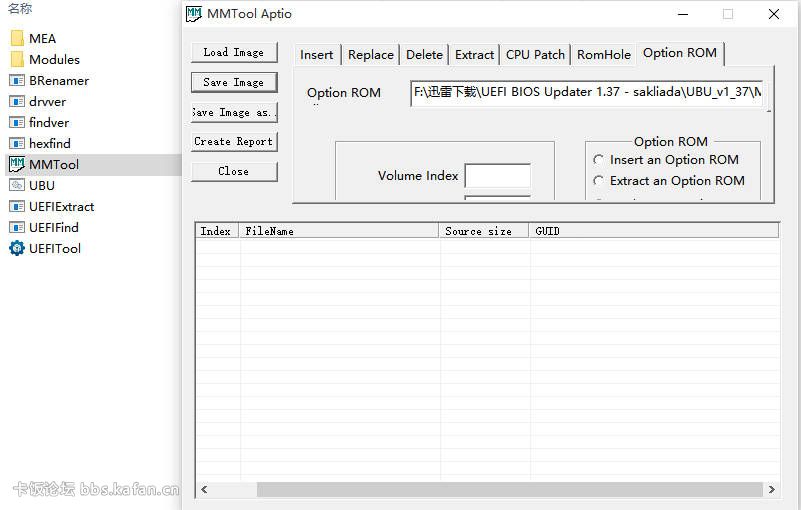The height and width of the screenshot is (510, 801).
Task: Select the BRenamer file name
Action: point(59,81)
